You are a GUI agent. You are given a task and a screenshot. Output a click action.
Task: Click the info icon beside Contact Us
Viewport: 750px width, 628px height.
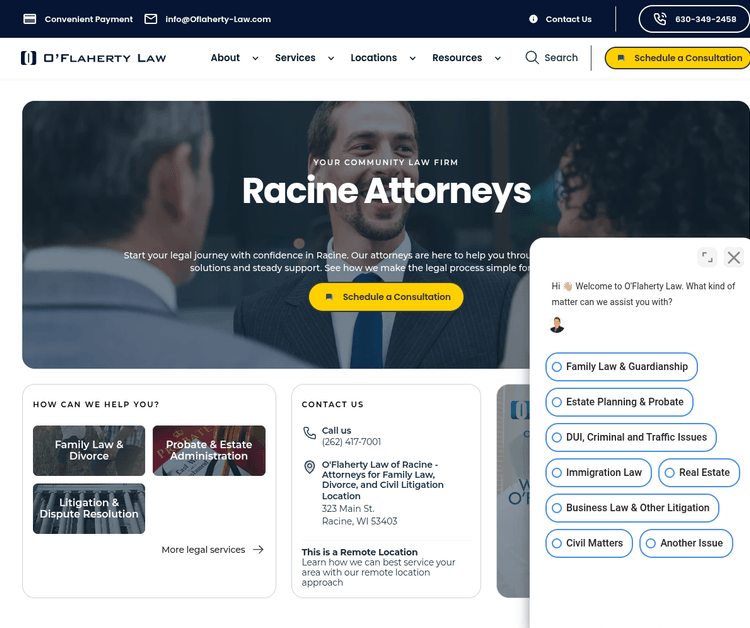533,19
